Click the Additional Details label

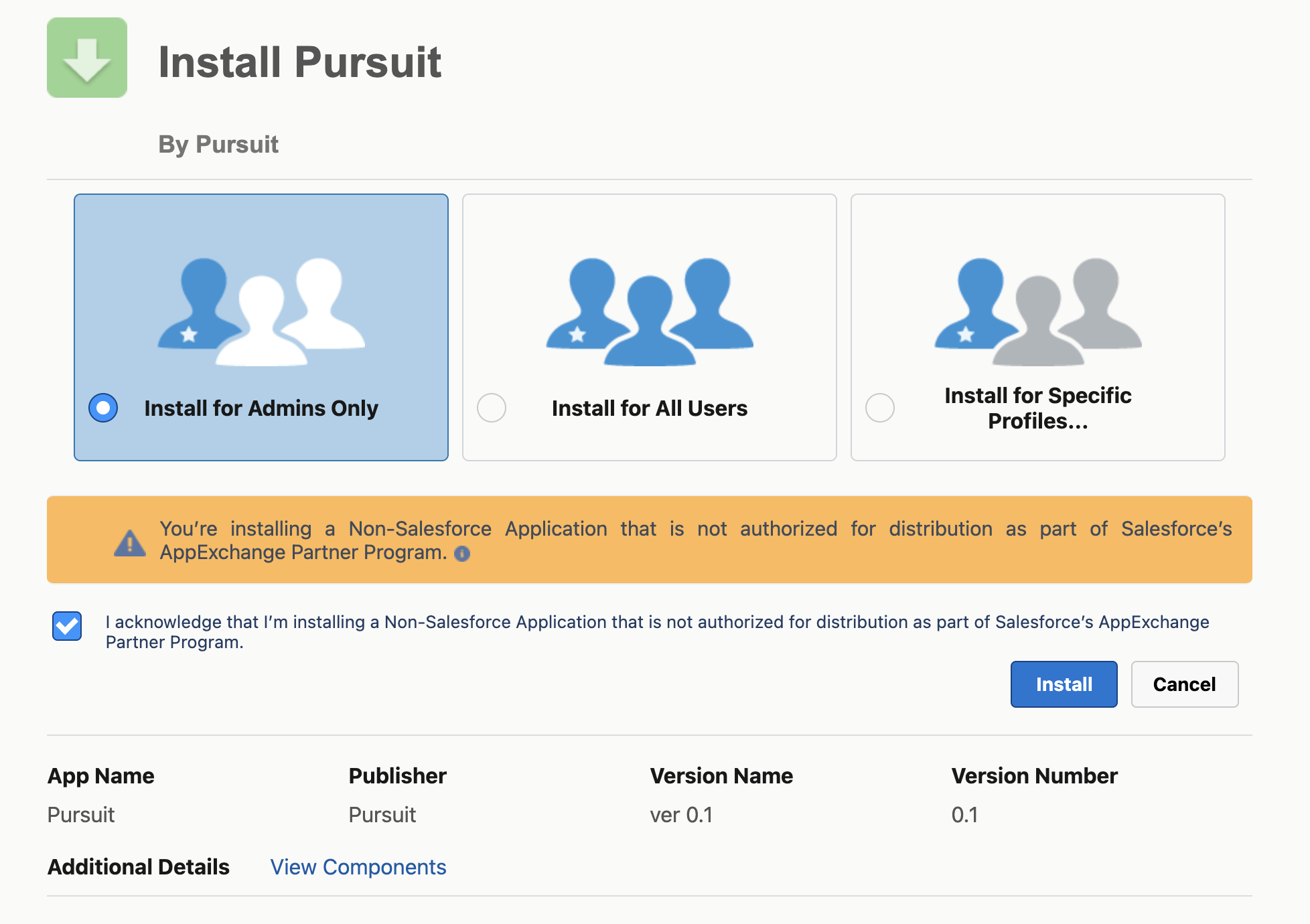coord(139,867)
